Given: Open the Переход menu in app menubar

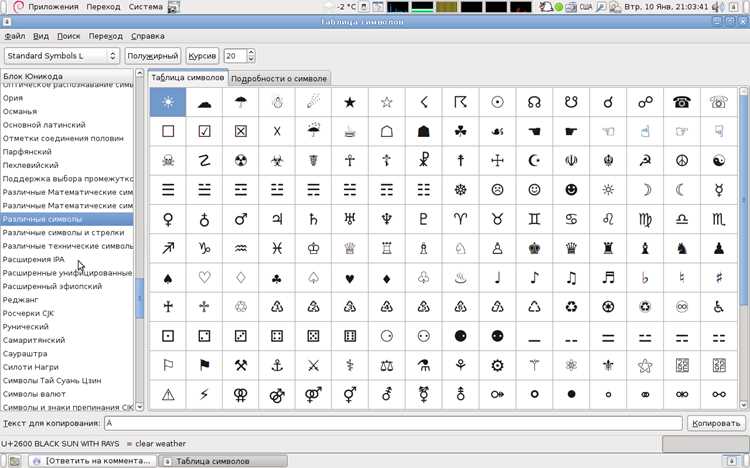Looking at the screenshot, I should click(x=105, y=36).
